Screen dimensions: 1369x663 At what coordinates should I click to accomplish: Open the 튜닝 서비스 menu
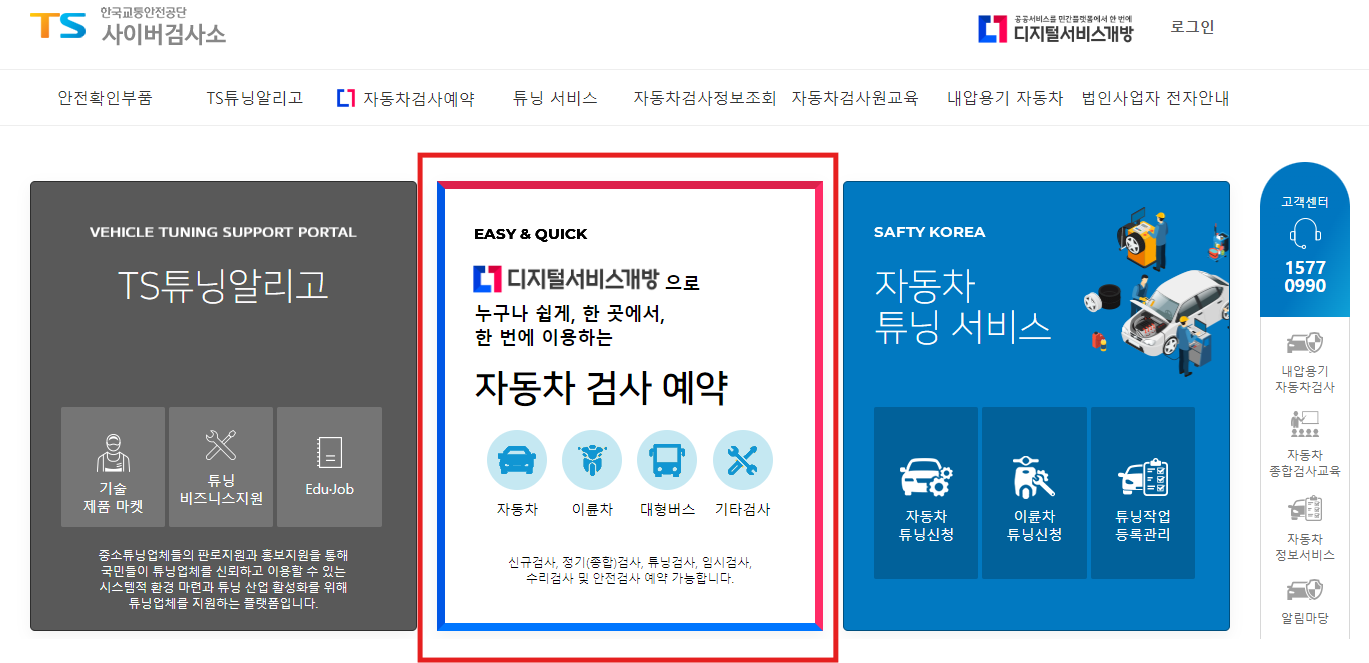point(555,98)
